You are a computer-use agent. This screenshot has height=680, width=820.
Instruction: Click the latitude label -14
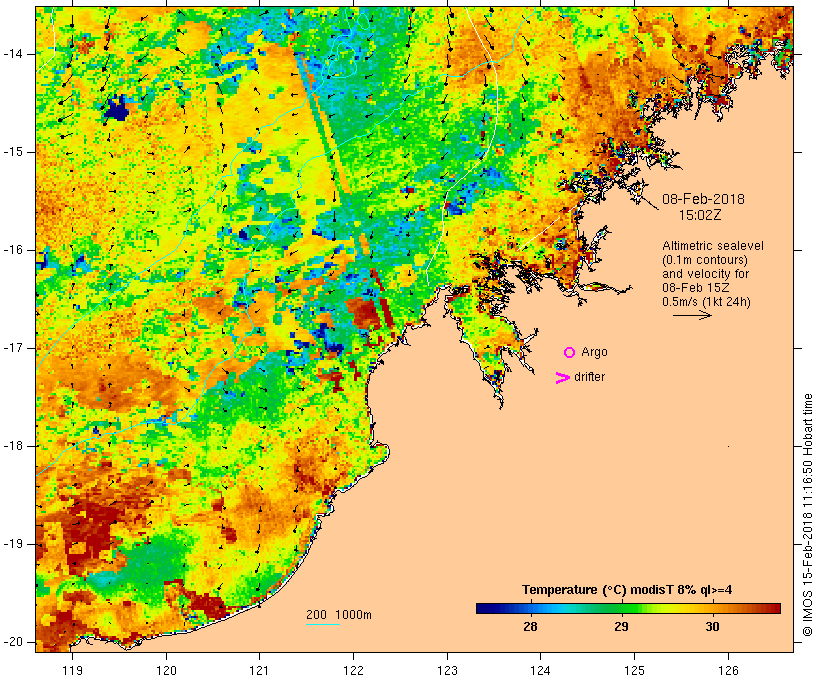coord(12,54)
